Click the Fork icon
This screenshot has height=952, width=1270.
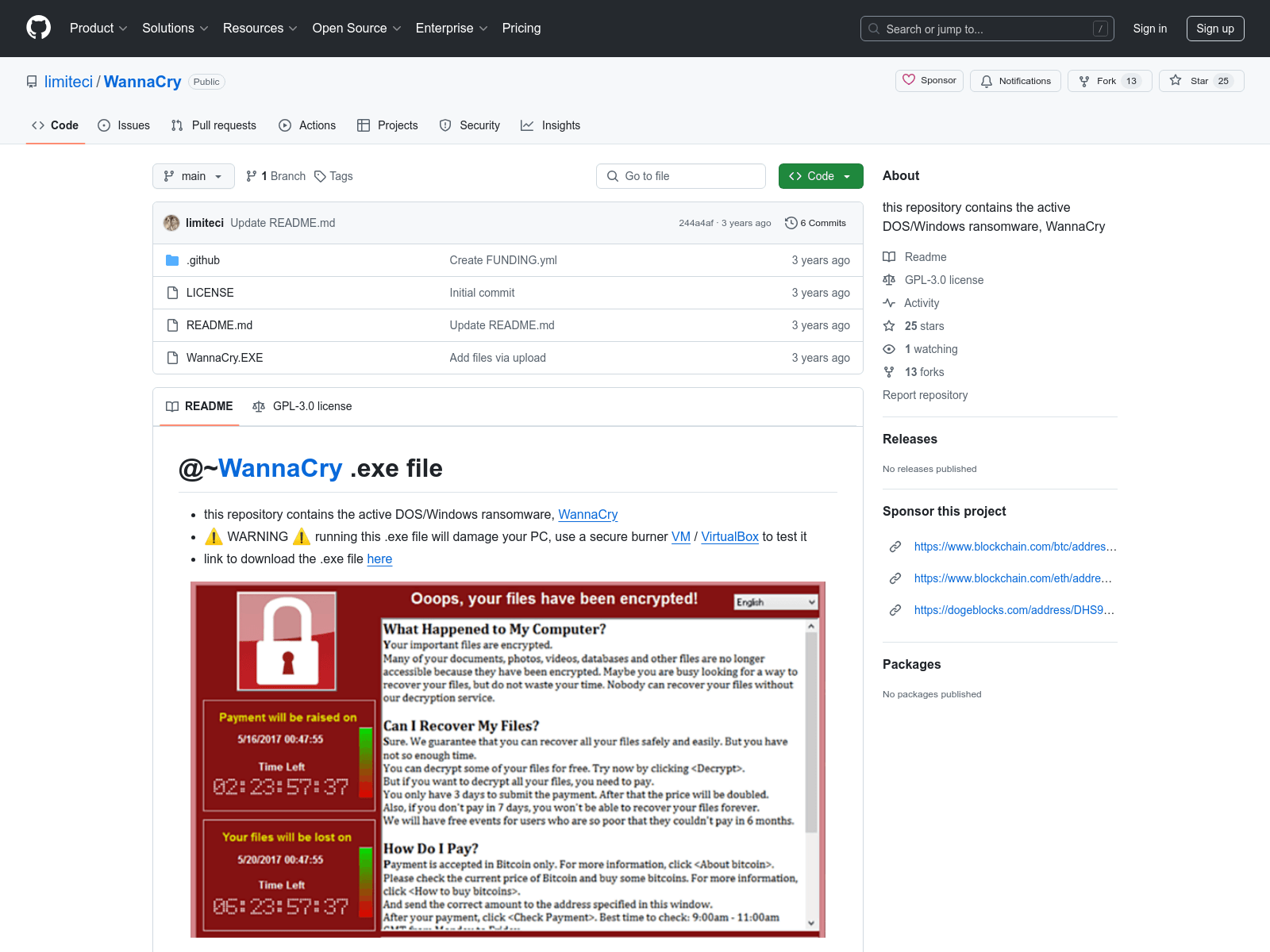(x=1084, y=81)
